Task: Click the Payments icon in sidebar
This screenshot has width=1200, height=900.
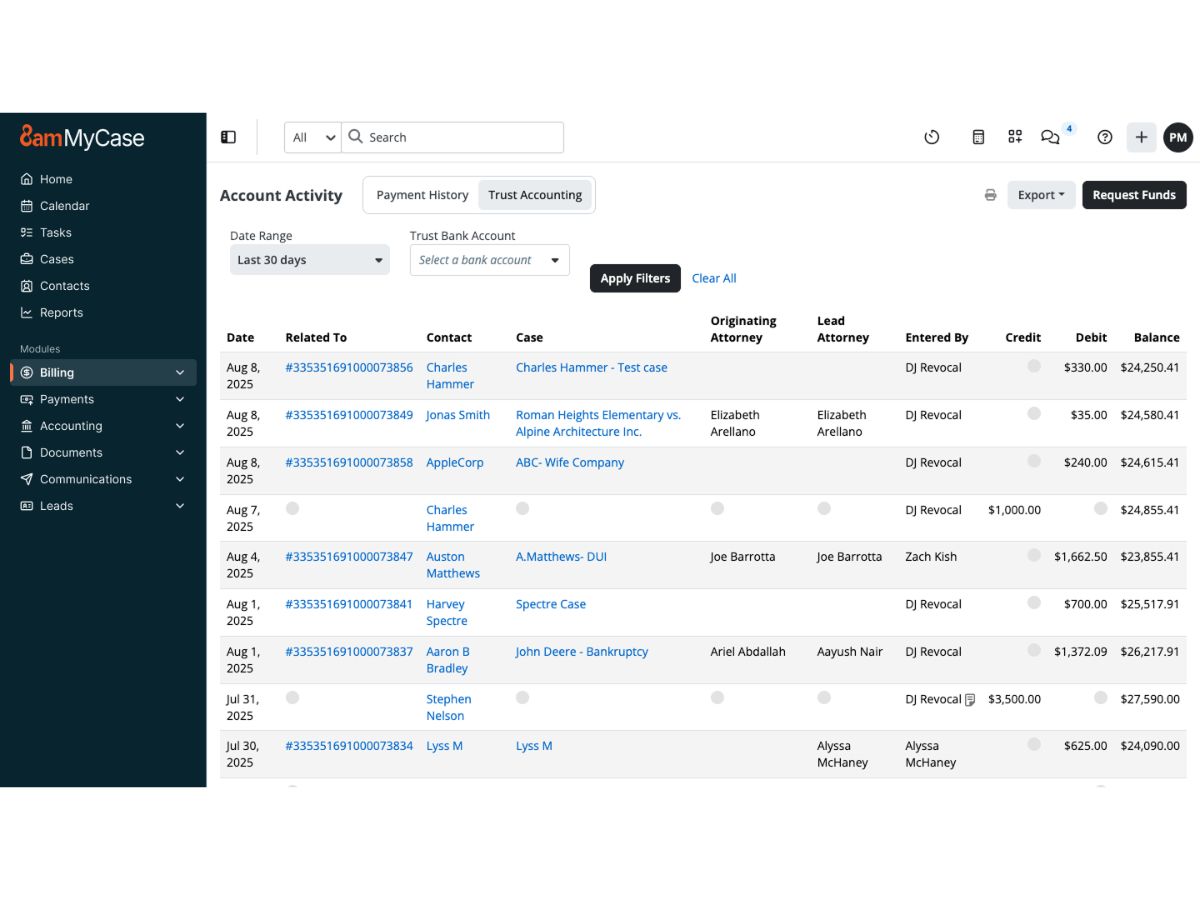Action: point(27,399)
